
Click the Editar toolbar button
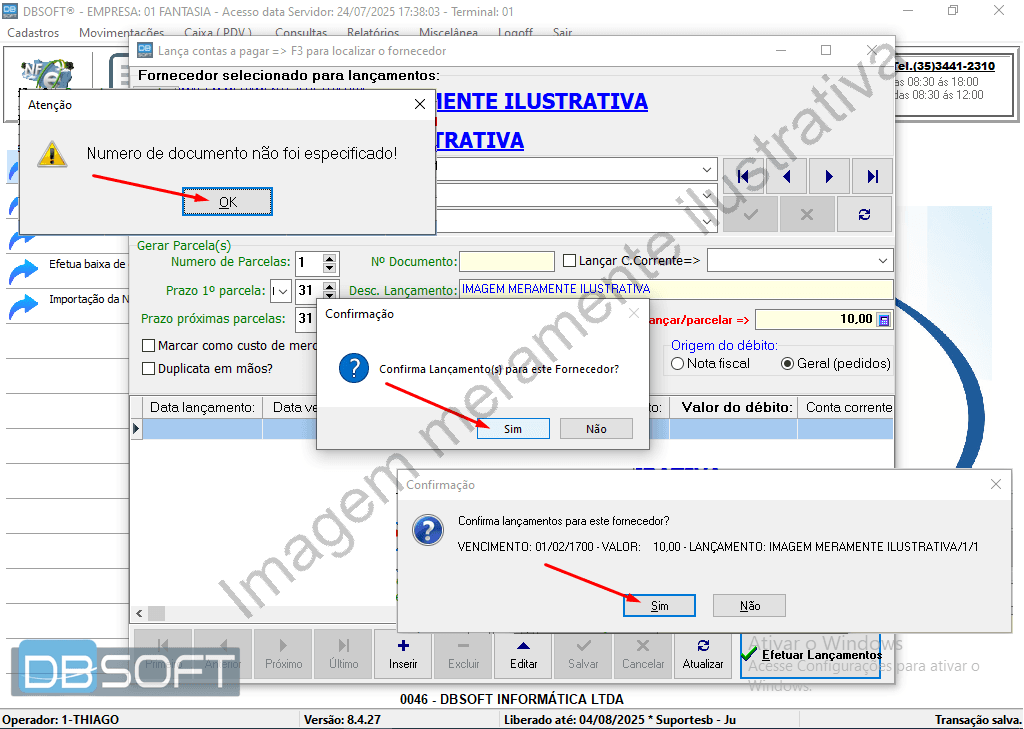point(523,654)
